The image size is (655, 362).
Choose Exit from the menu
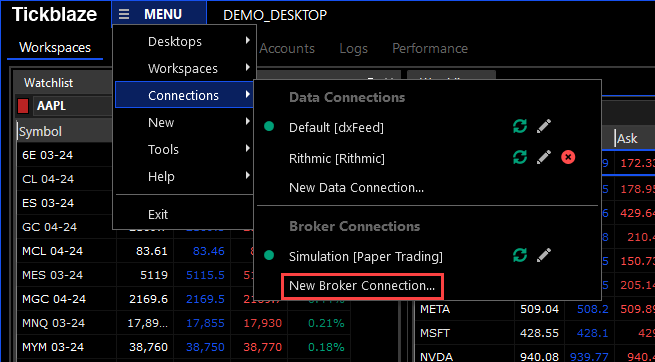[x=184, y=215]
